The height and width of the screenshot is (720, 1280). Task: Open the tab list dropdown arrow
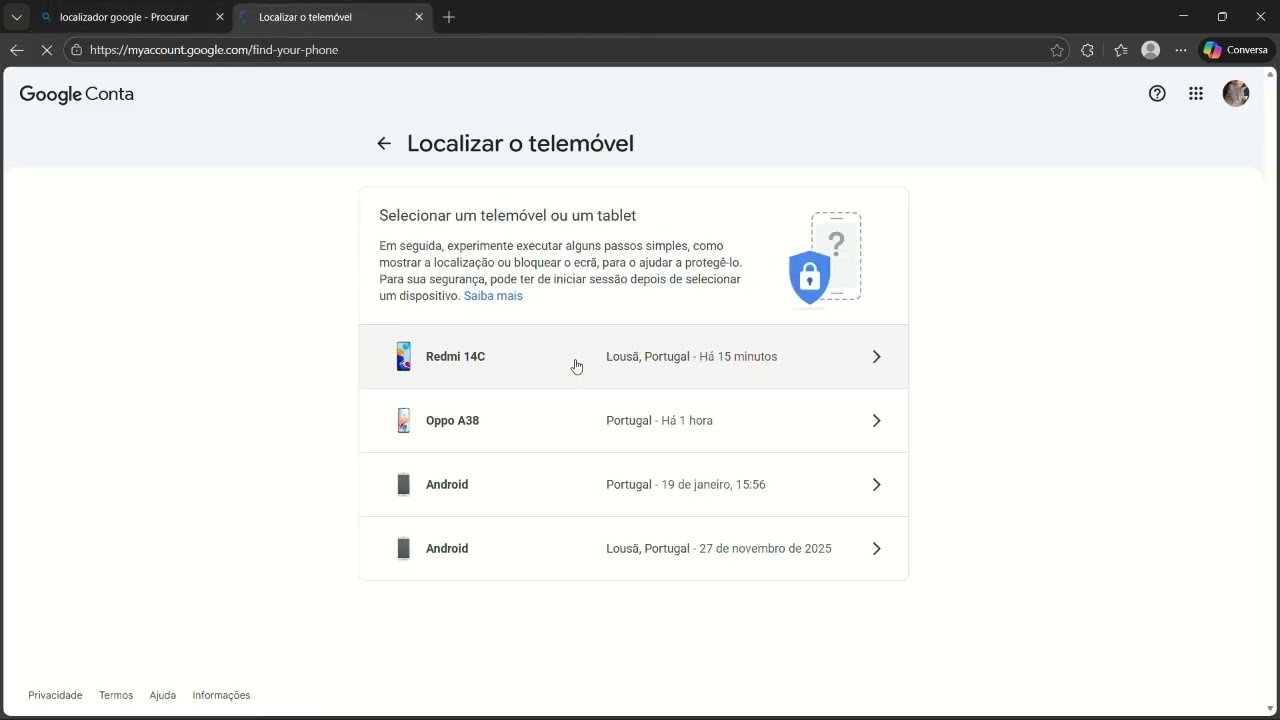tap(16, 17)
